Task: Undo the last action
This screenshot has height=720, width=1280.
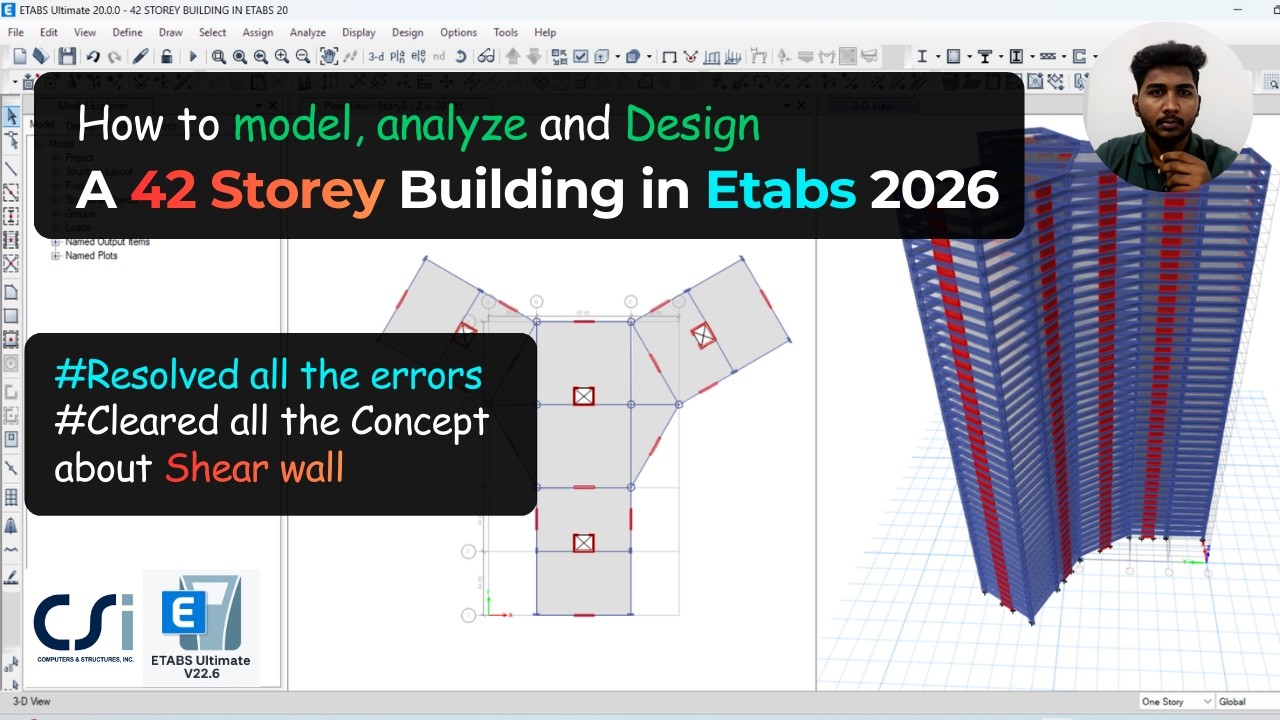Action: [93, 57]
